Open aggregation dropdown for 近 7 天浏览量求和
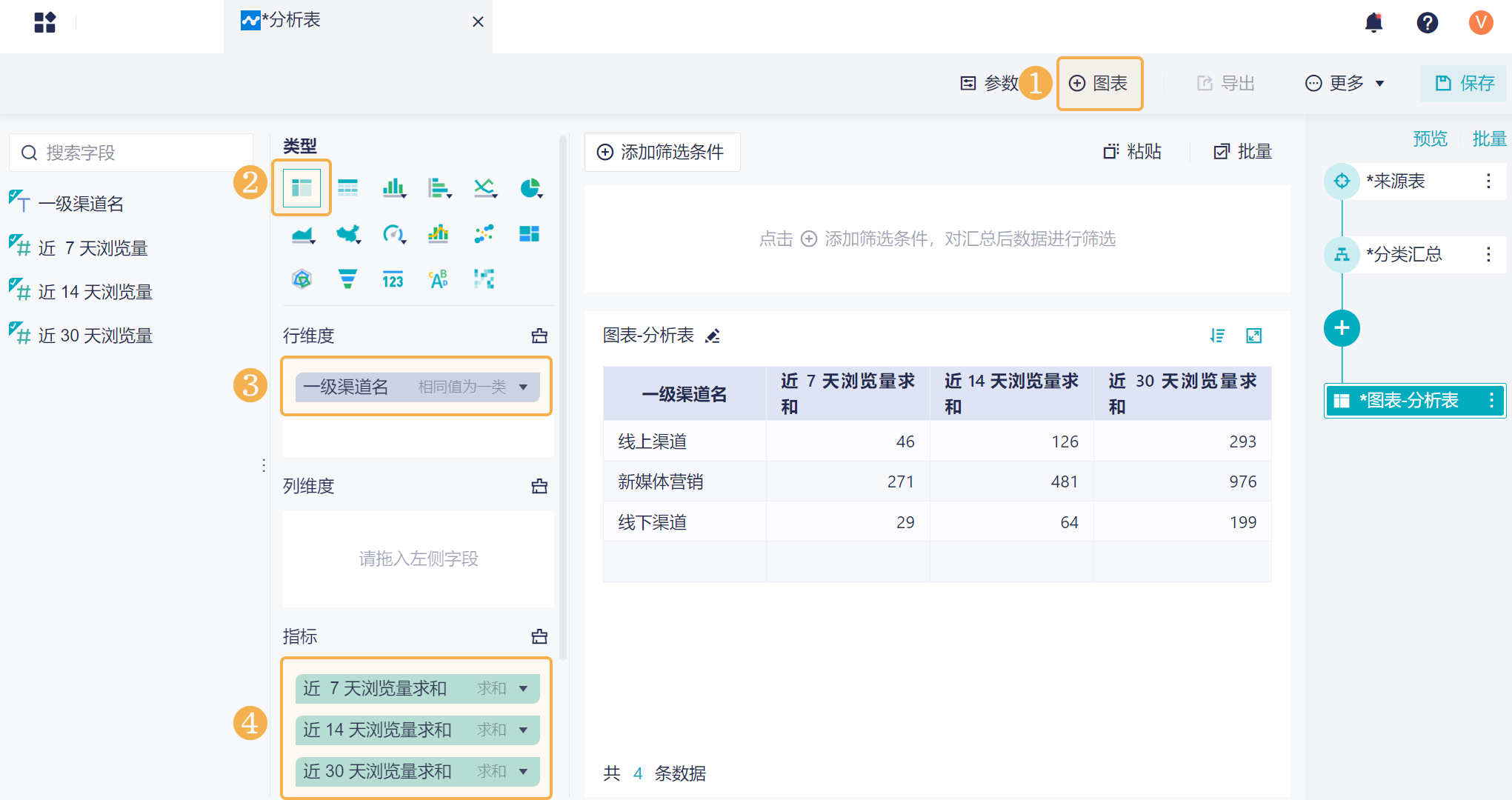The width and height of the screenshot is (1512, 800). pos(523,688)
